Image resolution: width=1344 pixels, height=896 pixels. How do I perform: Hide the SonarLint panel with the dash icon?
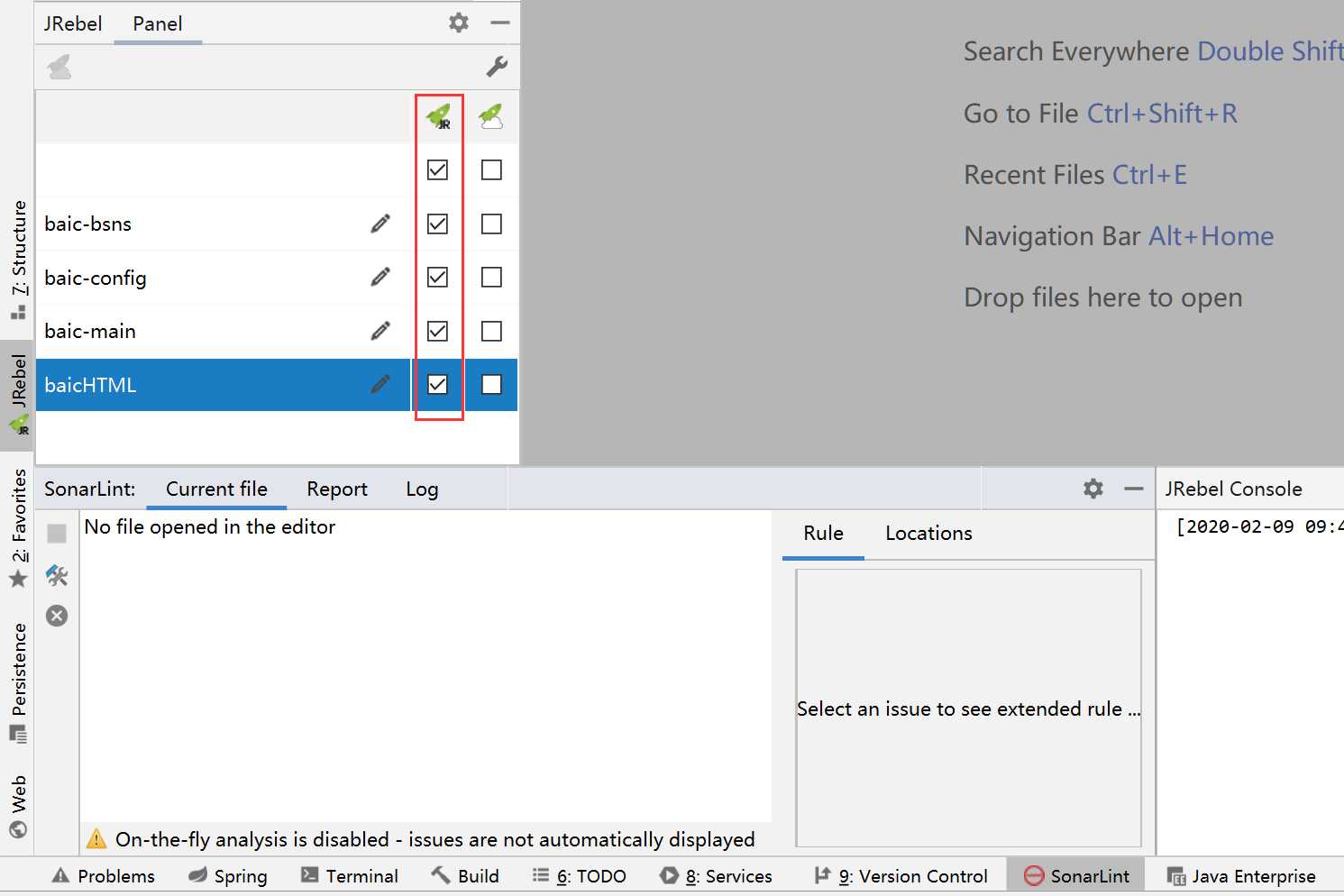(x=1134, y=489)
